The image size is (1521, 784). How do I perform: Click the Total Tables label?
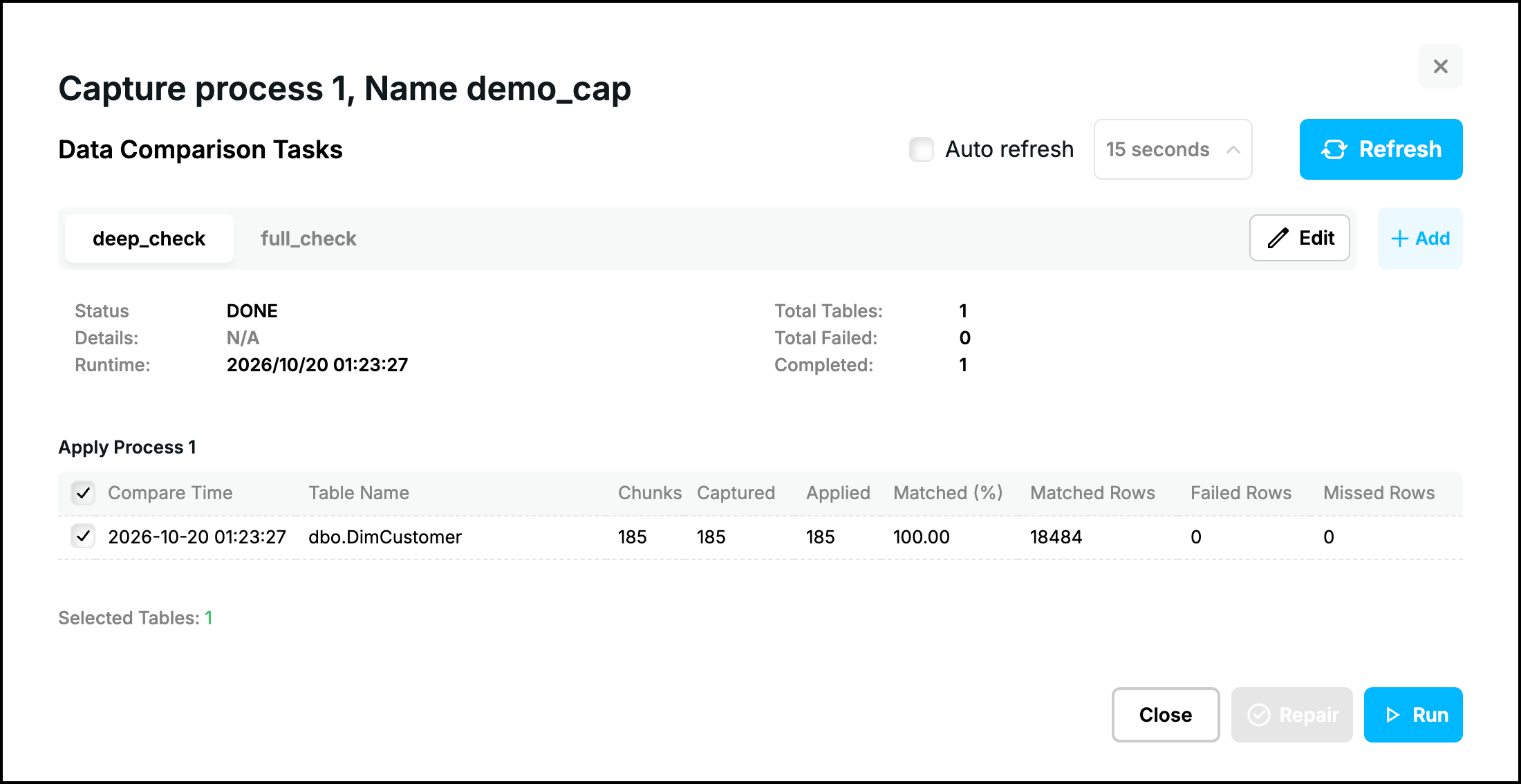click(829, 311)
